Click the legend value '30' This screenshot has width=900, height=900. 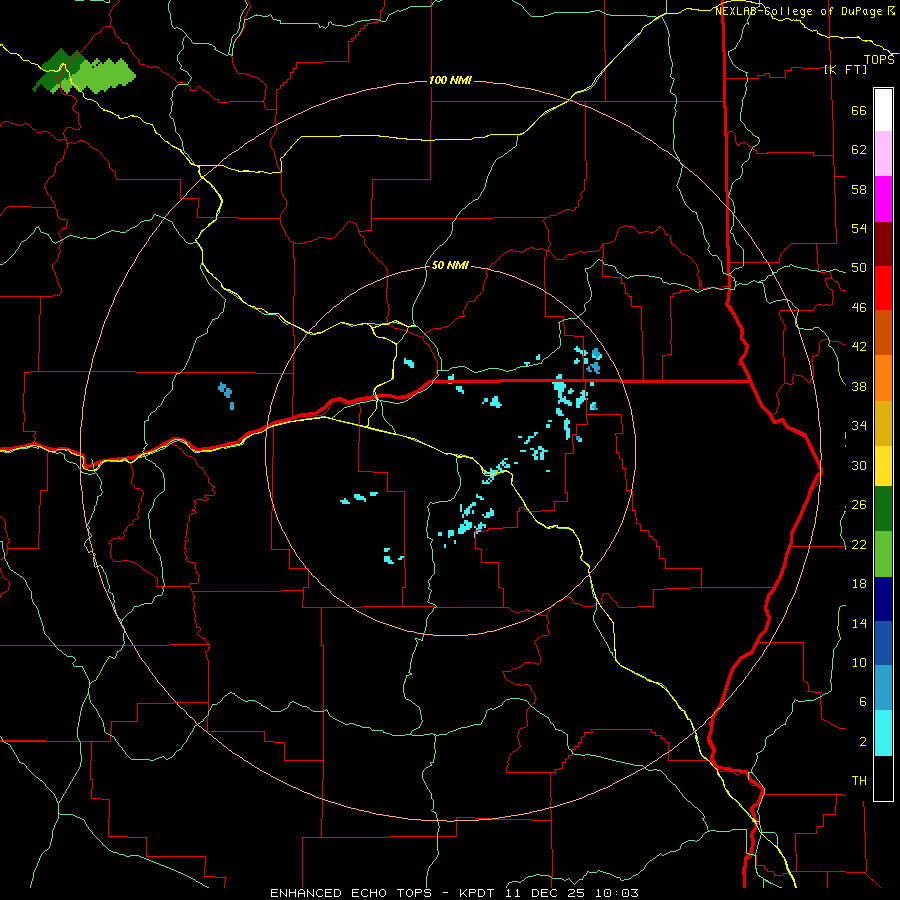(x=859, y=465)
